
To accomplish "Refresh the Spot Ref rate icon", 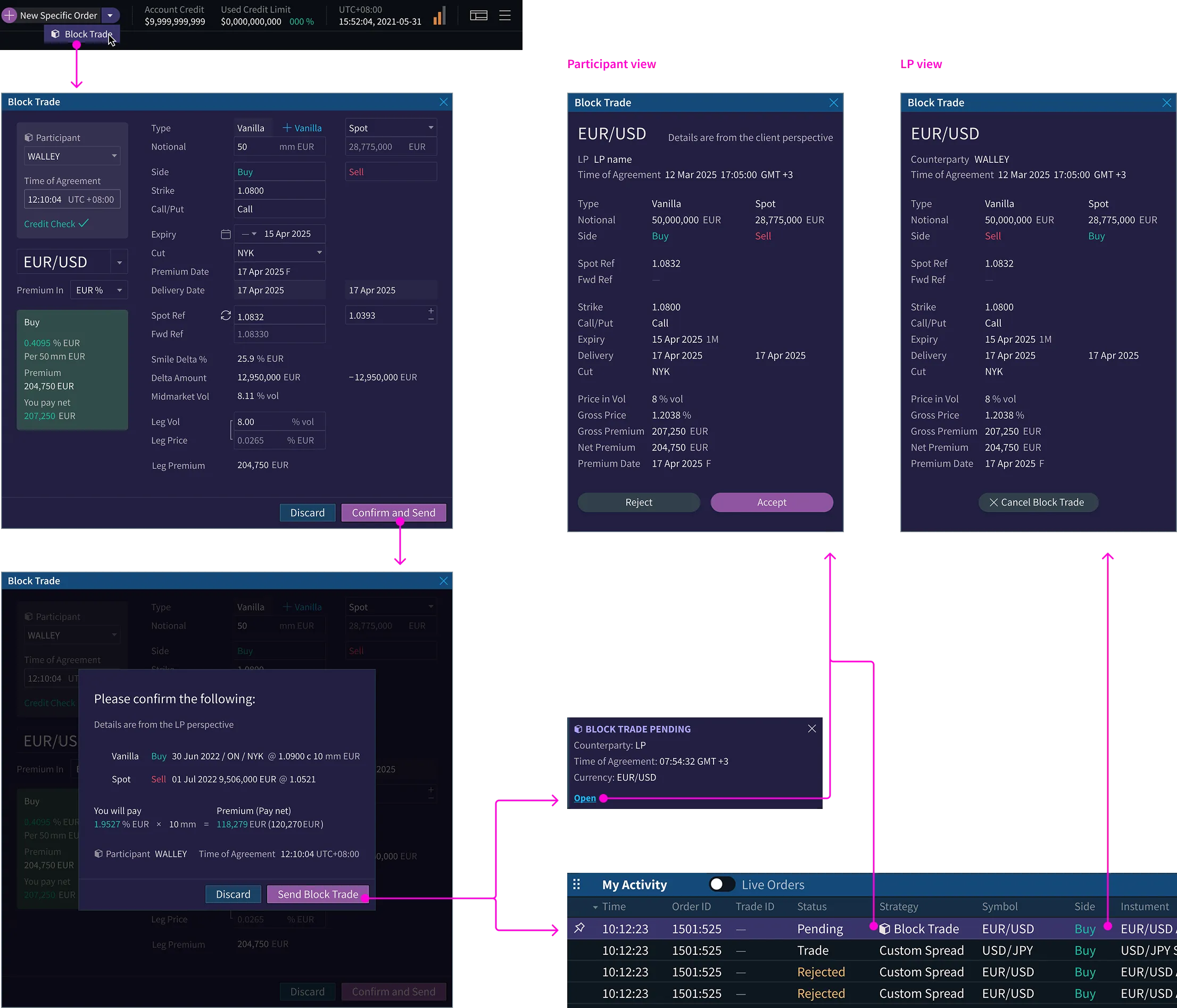I will click(x=226, y=316).
